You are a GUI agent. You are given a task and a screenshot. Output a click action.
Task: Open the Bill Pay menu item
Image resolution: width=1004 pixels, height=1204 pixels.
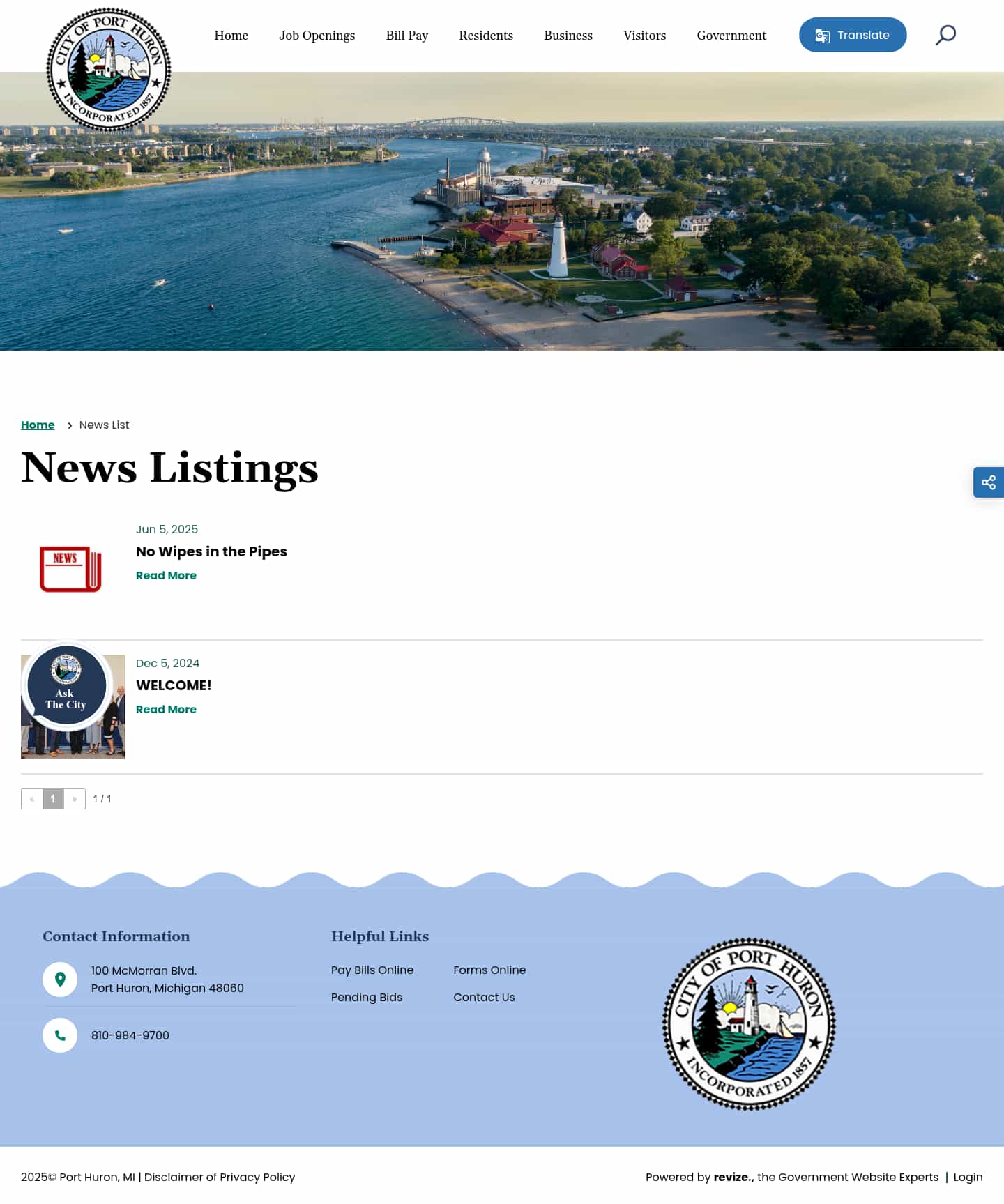(x=407, y=36)
